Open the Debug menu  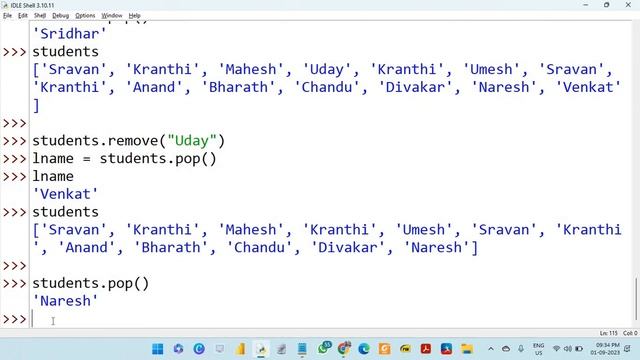coord(60,16)
